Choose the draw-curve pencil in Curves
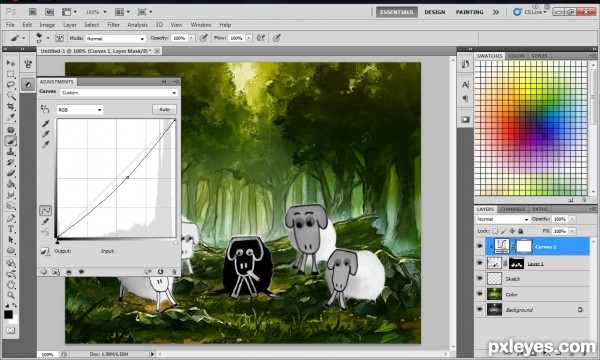Screen dimensions: 600x360 [46, 221]
